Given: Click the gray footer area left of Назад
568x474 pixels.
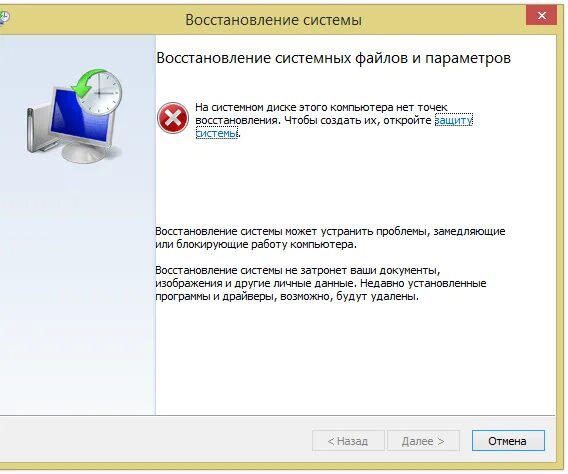Looking at the screenshot, I should point(156,440).
